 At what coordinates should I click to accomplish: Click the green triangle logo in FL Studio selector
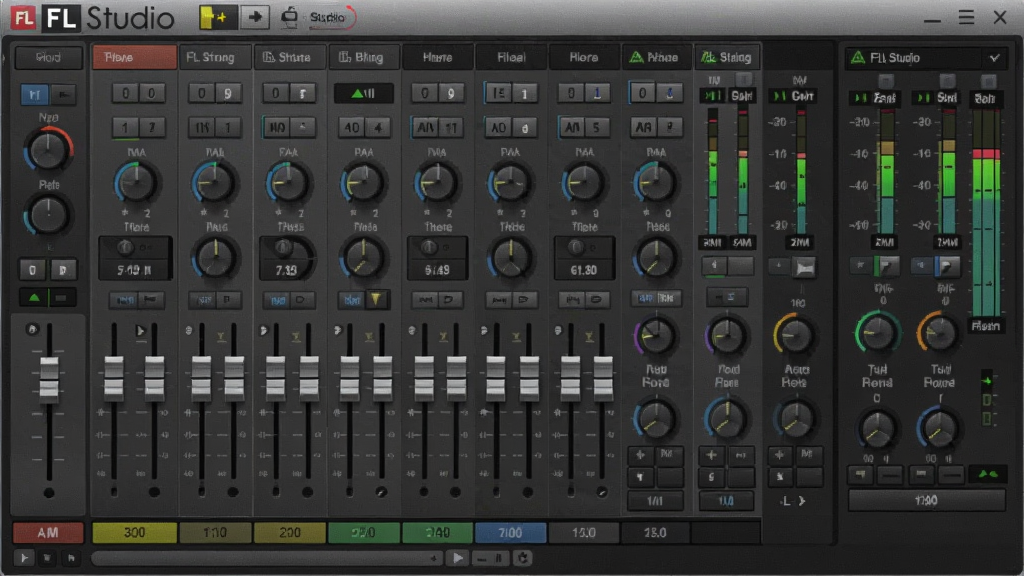tap(857, 58)
